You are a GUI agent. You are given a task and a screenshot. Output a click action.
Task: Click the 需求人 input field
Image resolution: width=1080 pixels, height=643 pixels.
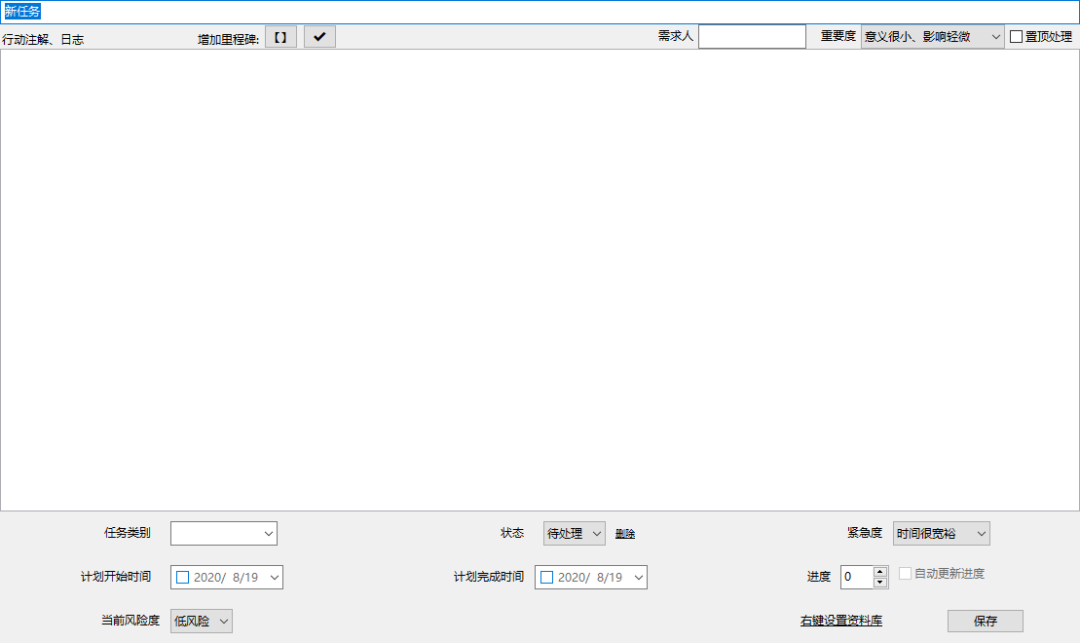click(x=751, y=37)
